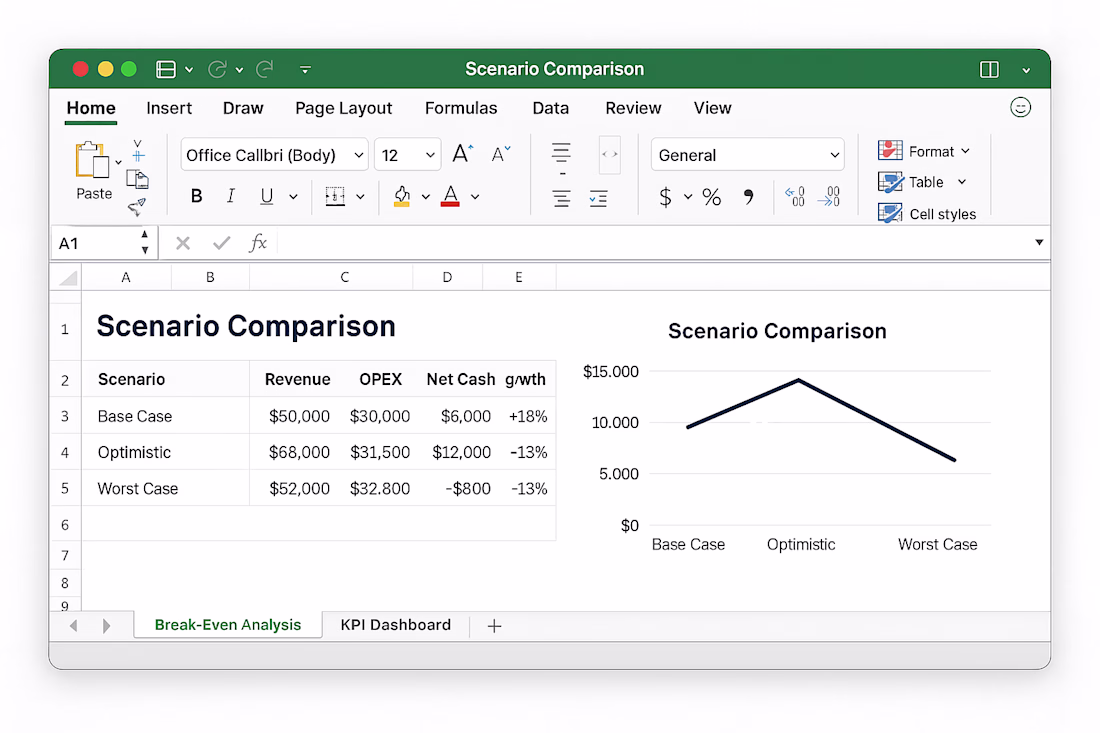Click the fx insert function icon
This screenshot has height=733, width=1100.
(258, 243)
